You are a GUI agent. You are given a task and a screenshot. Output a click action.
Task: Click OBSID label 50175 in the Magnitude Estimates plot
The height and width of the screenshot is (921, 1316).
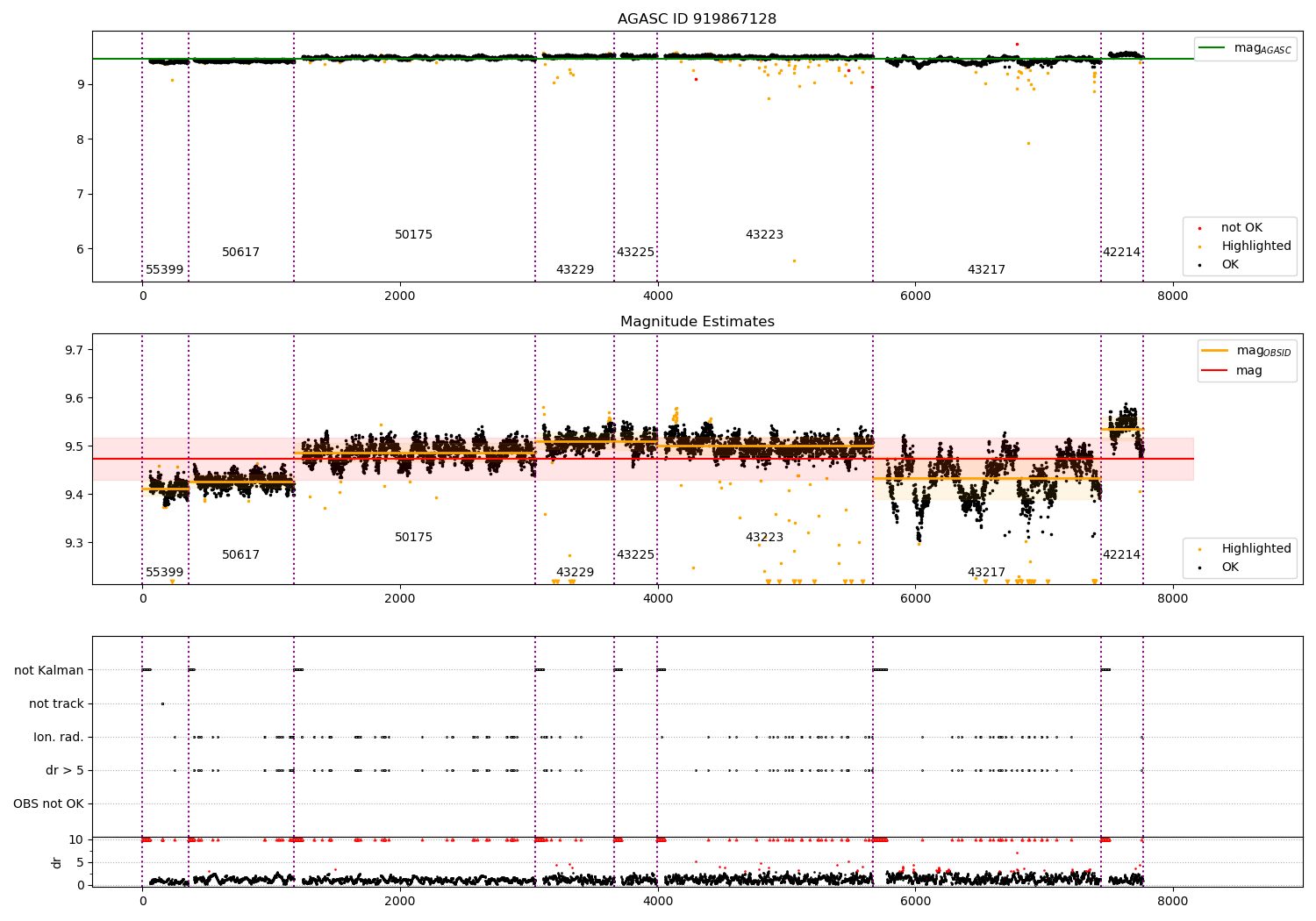coord(413,538)
